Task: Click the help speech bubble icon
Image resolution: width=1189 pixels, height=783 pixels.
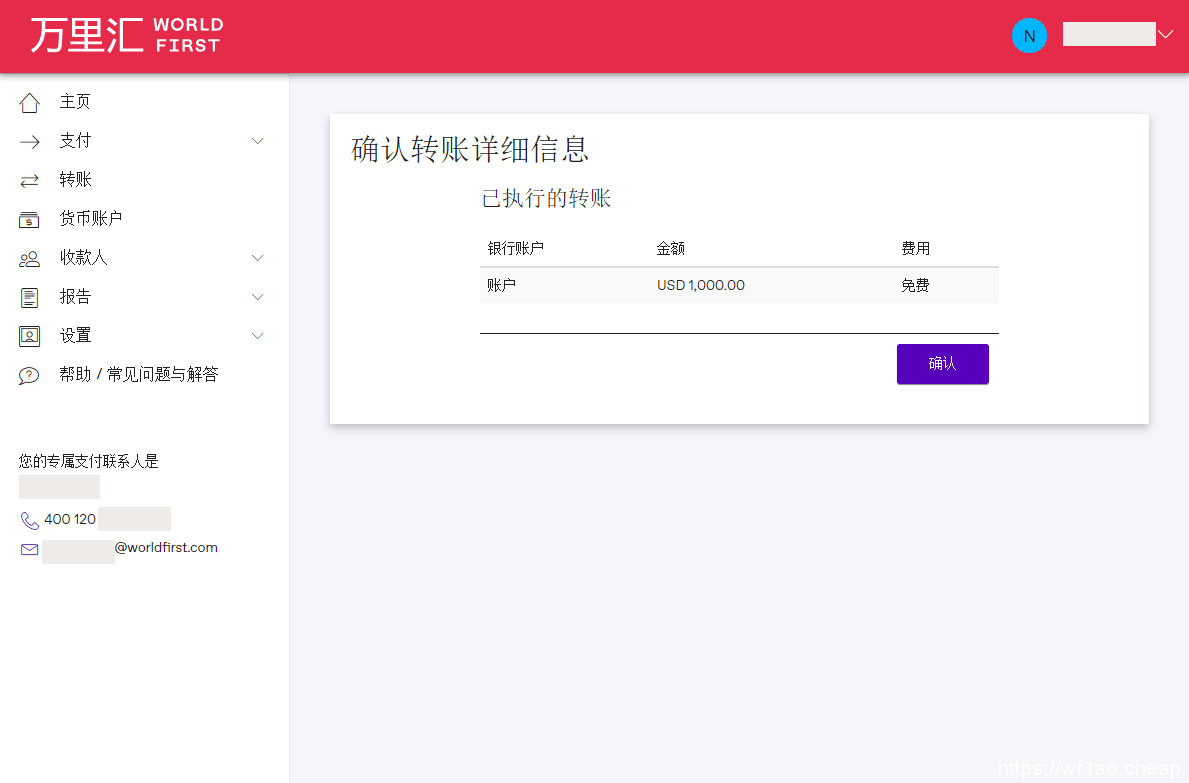Action: 29,376
